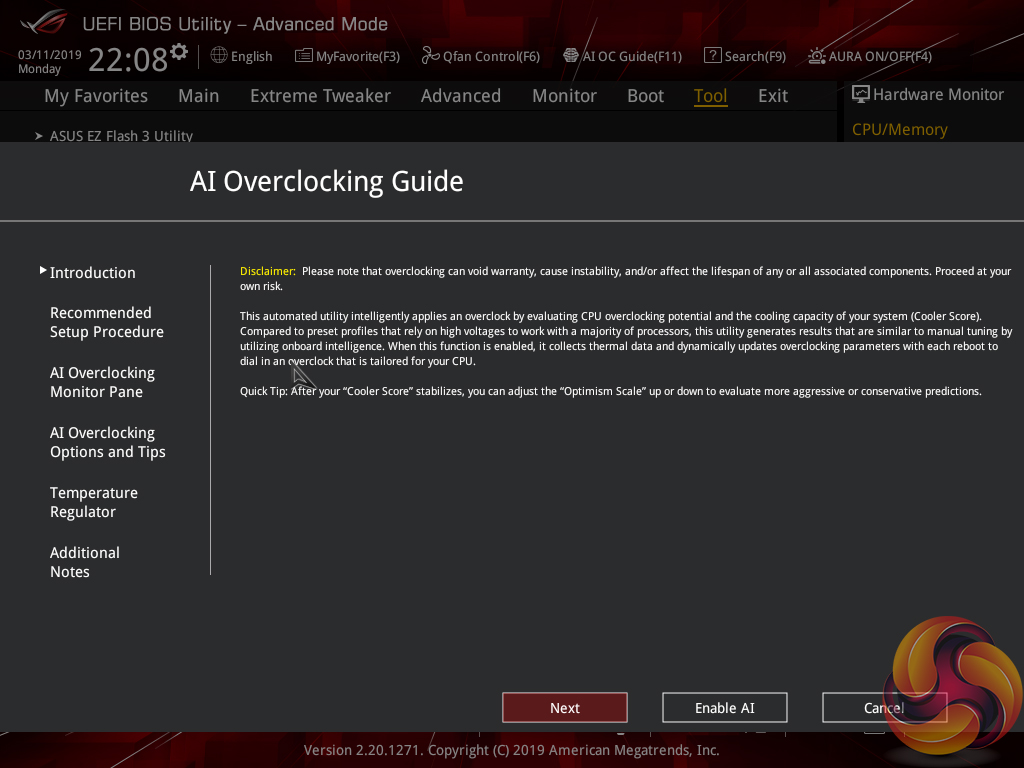Click the AI OC Guide chip icon

[x=571, y=56]
